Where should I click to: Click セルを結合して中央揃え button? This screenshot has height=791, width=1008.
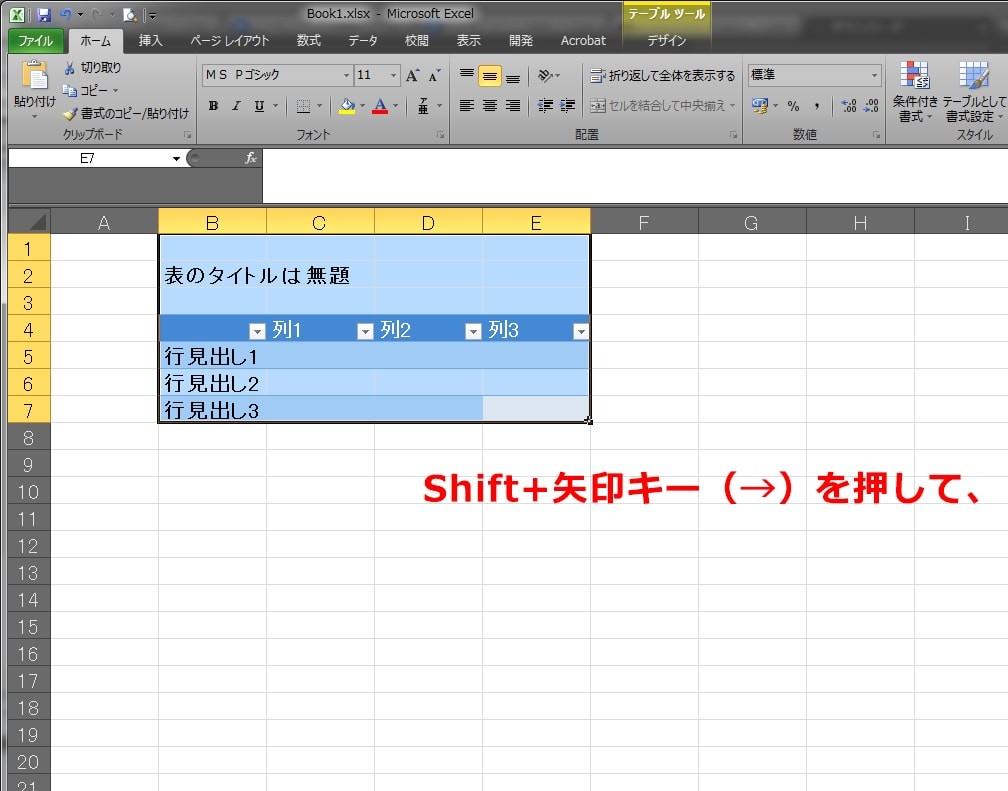(x=660, y=104)
